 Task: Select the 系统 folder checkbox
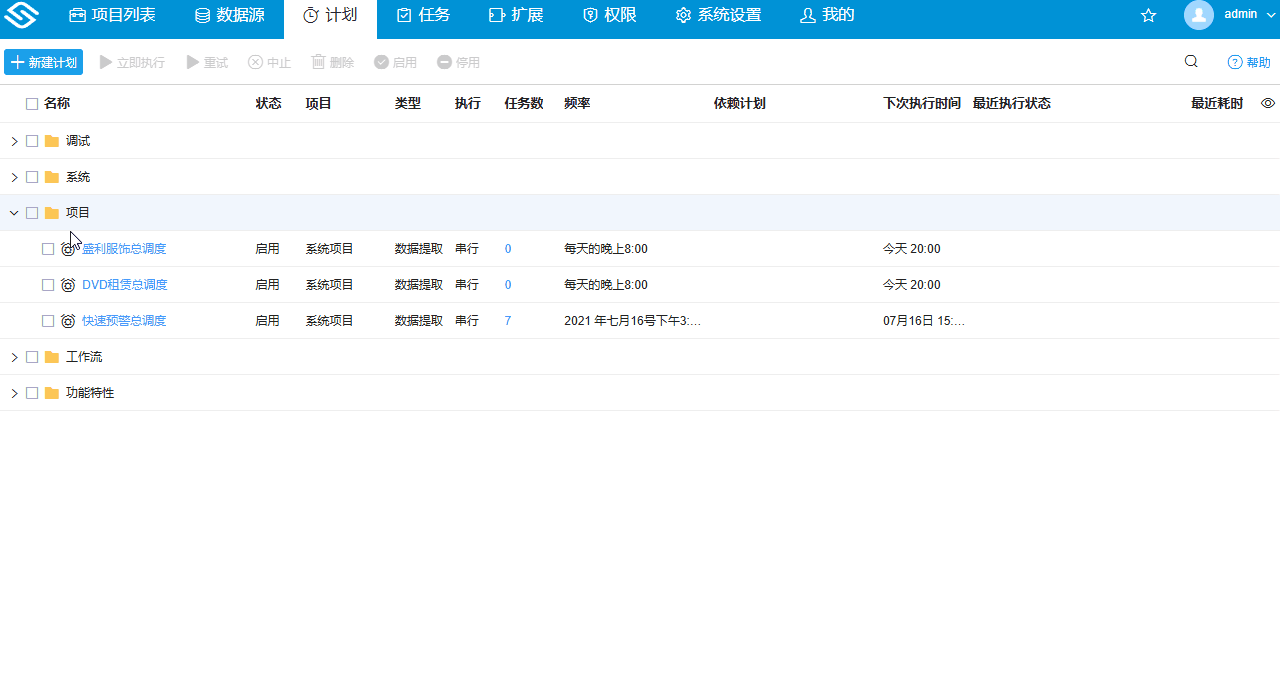[x=32, y=176]
